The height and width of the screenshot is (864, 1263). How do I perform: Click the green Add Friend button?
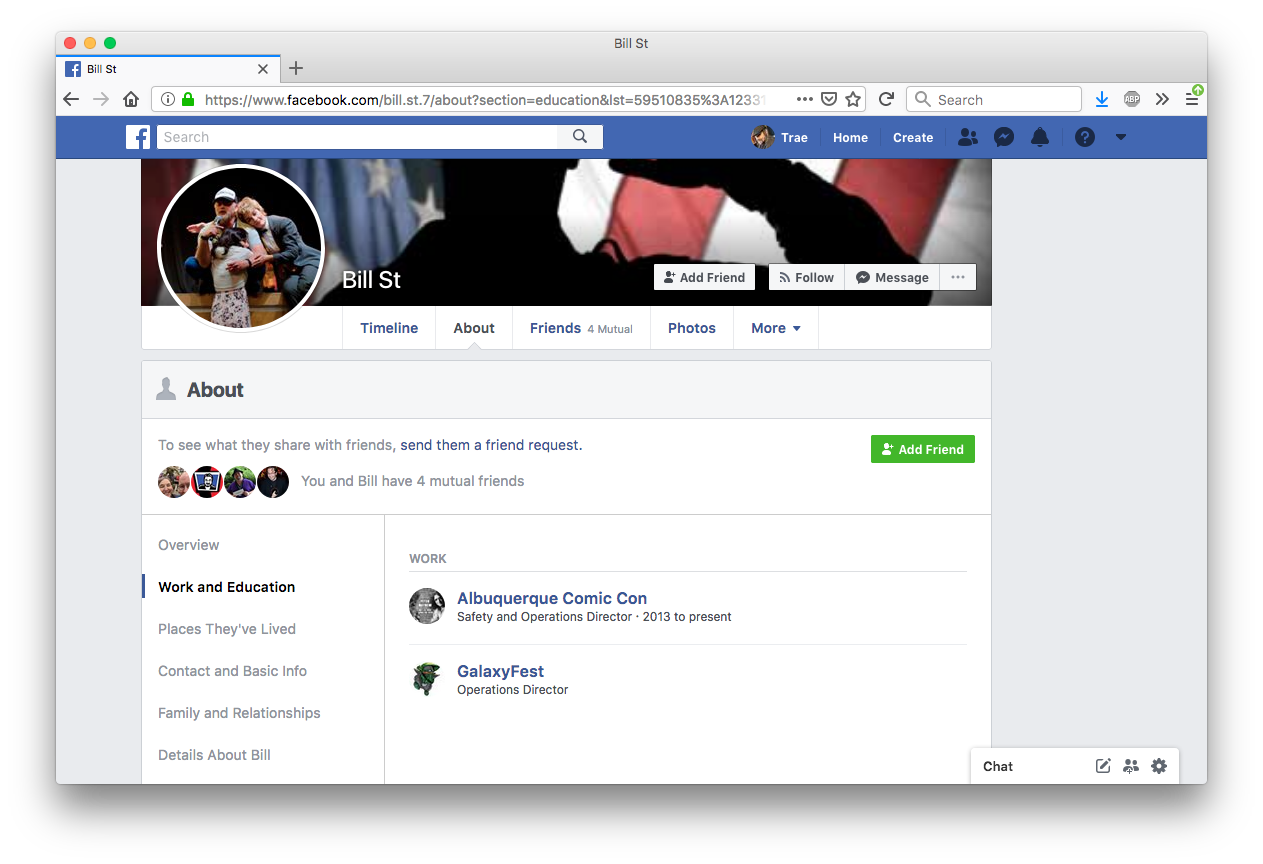922,449
